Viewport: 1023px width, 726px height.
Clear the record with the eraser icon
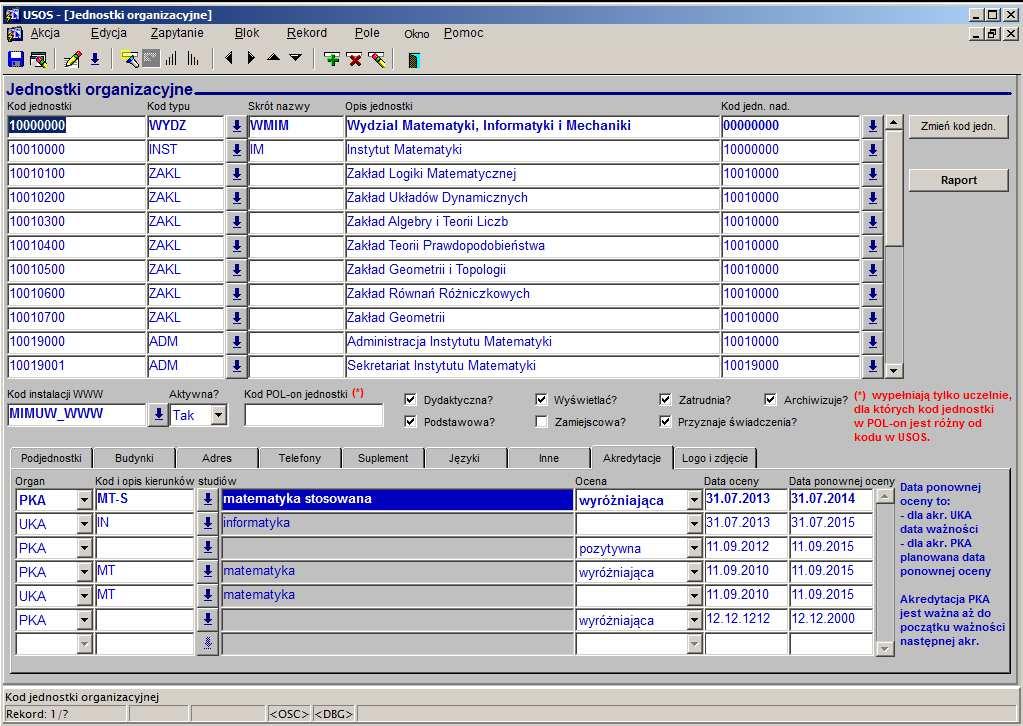377,60
